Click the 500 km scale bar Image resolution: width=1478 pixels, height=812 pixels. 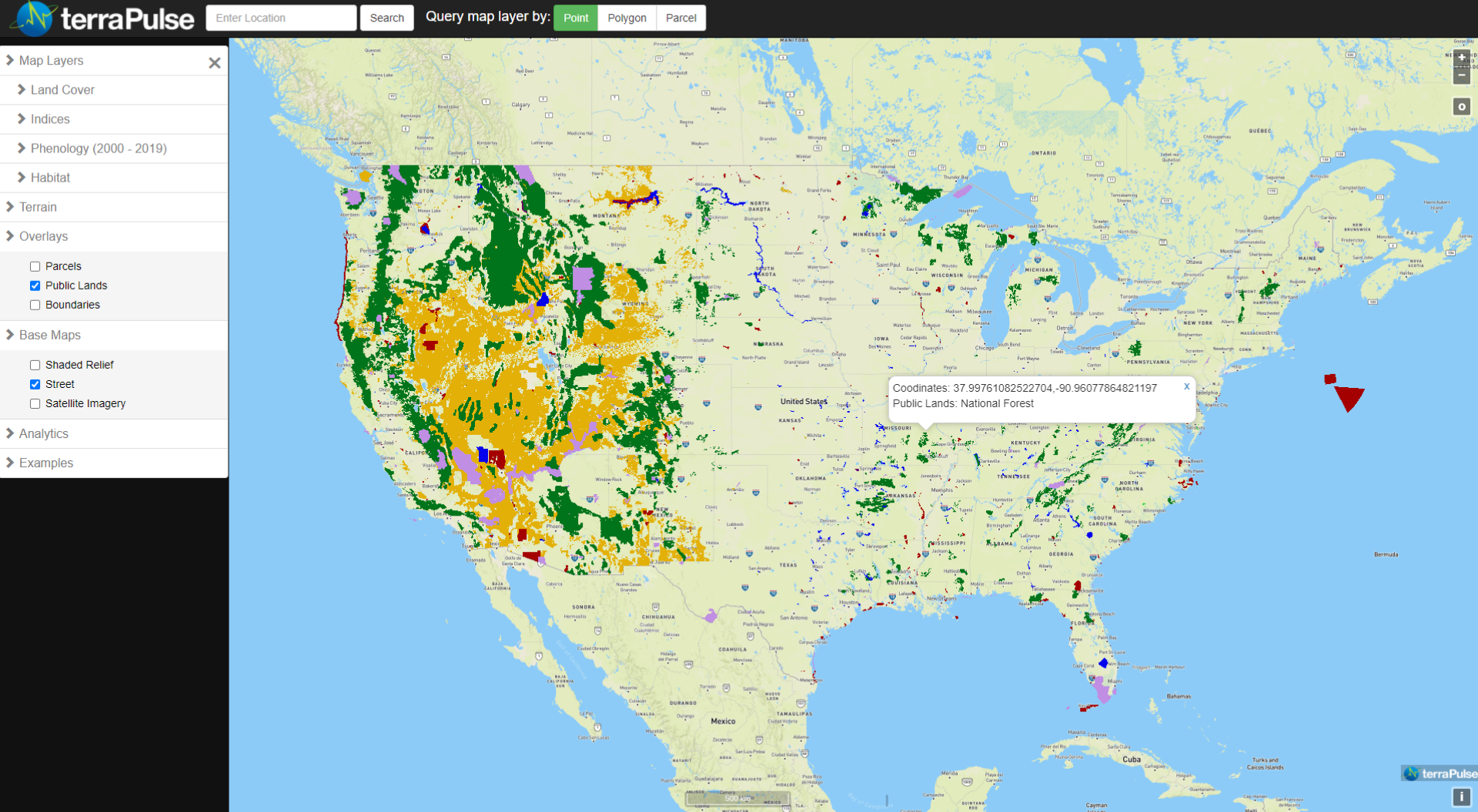737,798
